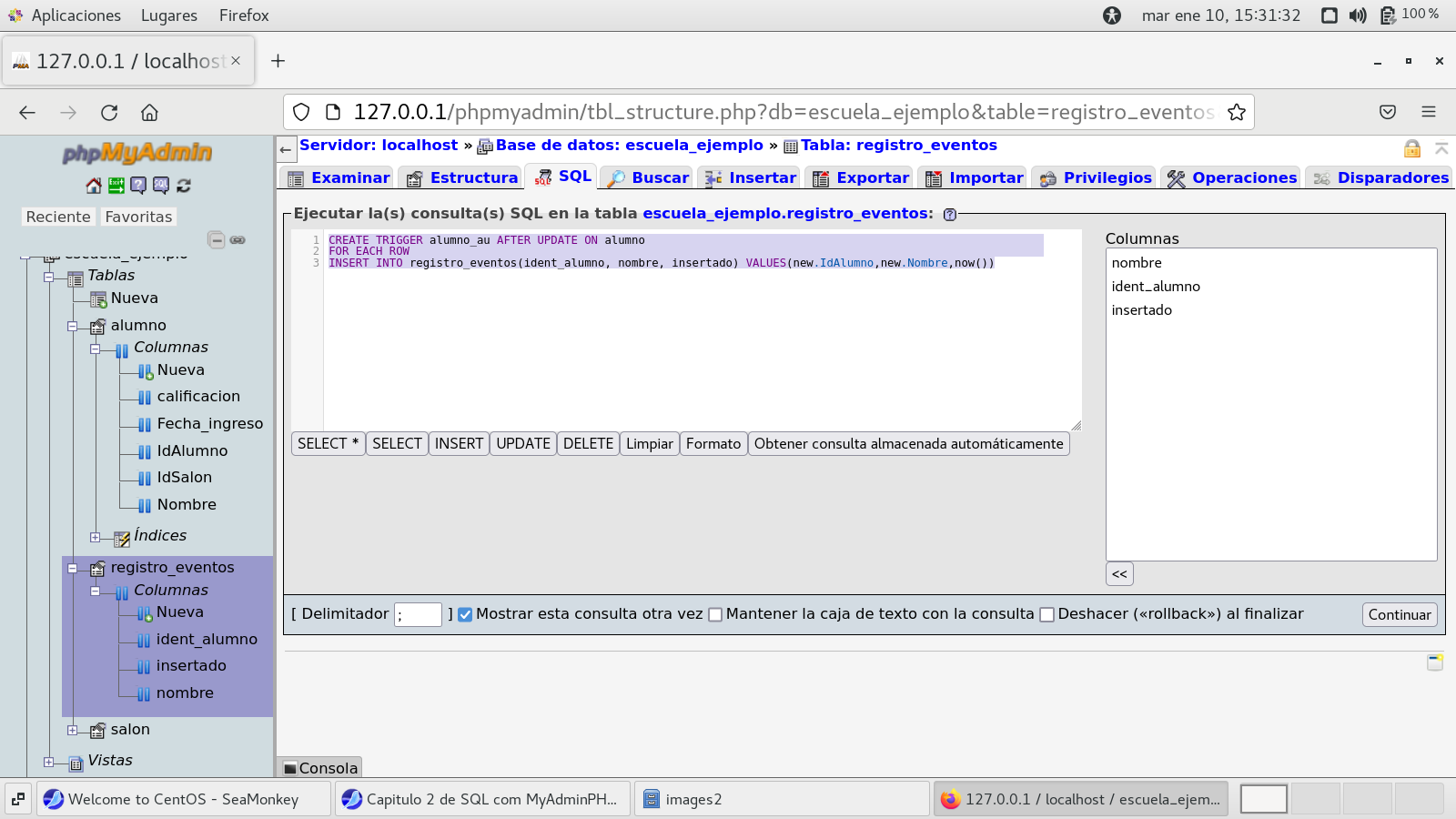Image resolution: width=1456 pixels, height=819 pixels.
Task: Click the green Exit logout icon
Action: (116, 186)
